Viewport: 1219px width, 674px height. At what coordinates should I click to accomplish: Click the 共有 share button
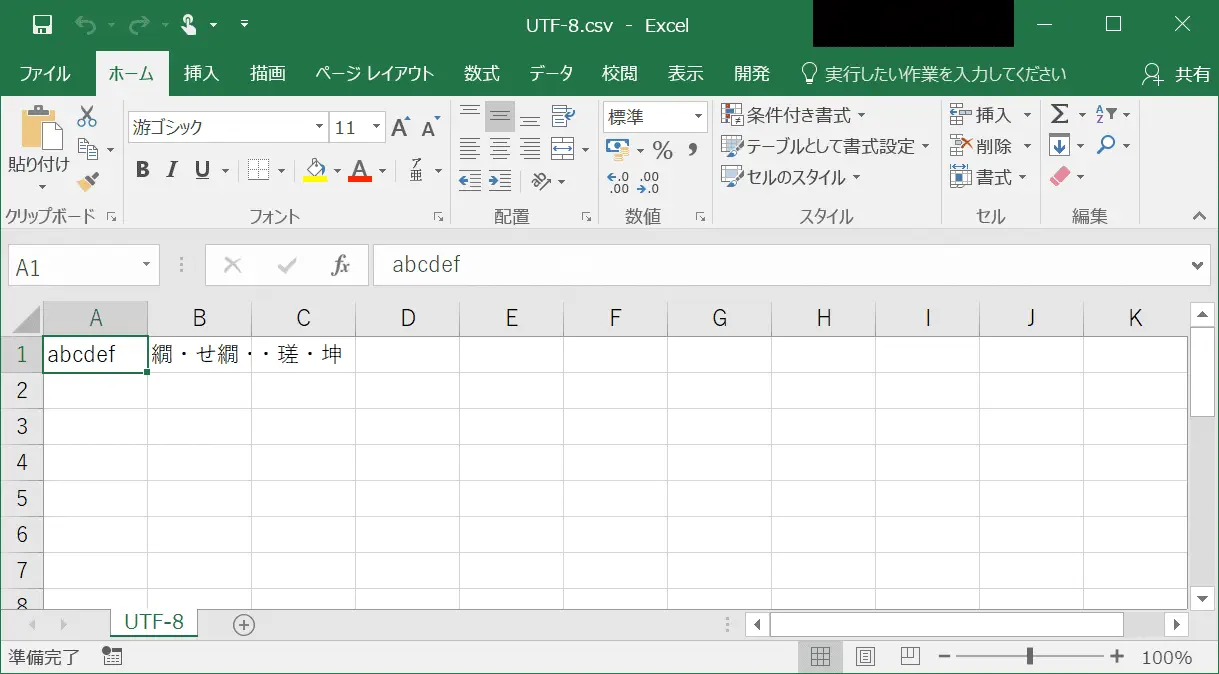tap(1177, 74)
